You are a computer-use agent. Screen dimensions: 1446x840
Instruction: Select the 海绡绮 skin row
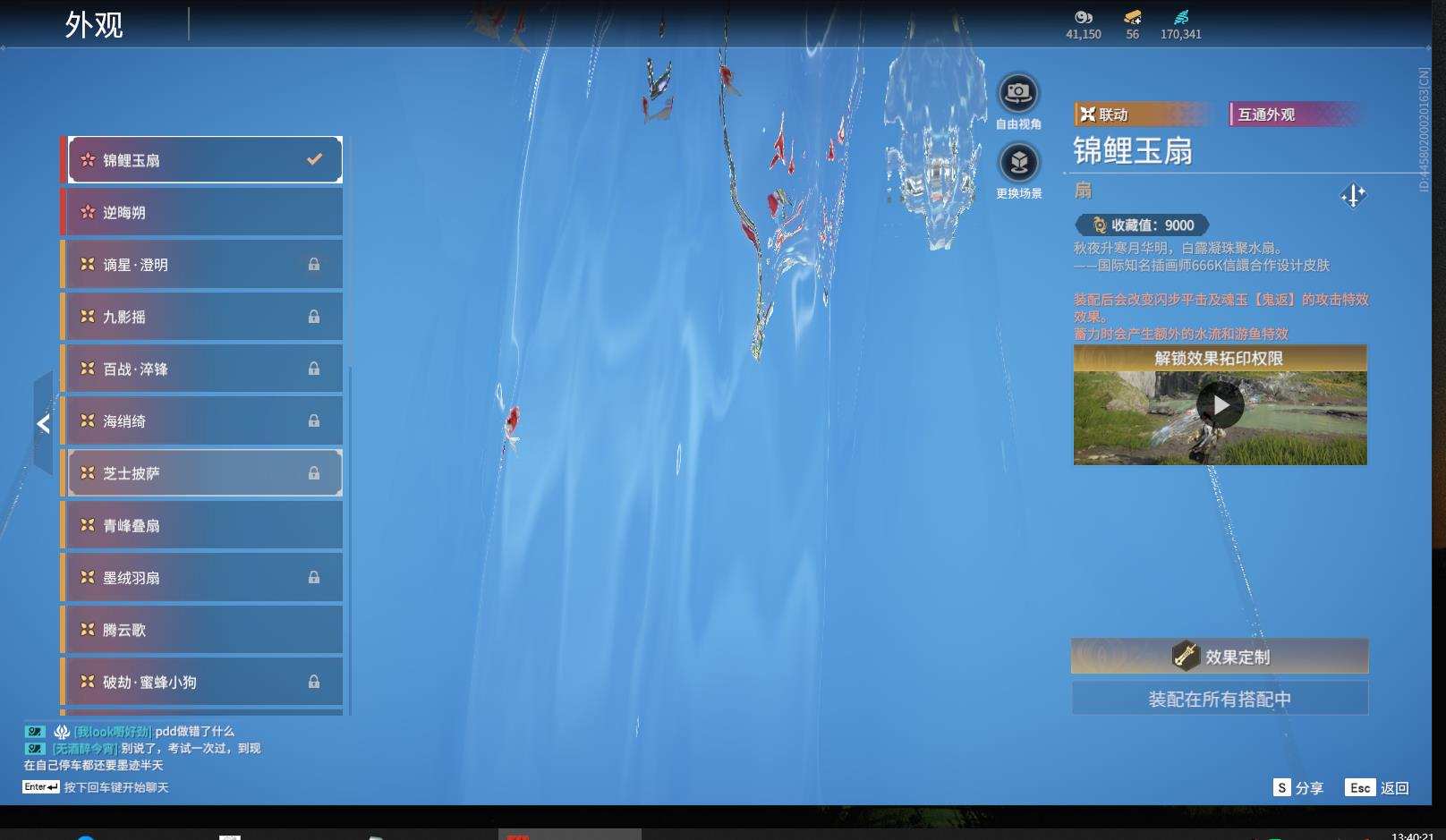202,420
